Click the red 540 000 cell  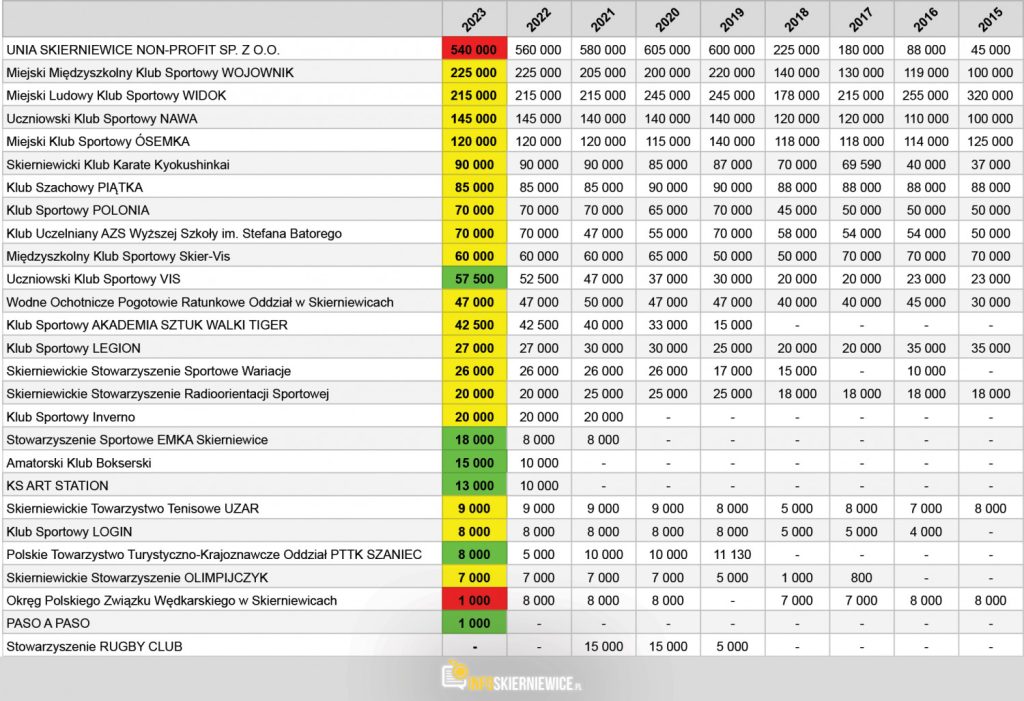click(x=474, y=50)
